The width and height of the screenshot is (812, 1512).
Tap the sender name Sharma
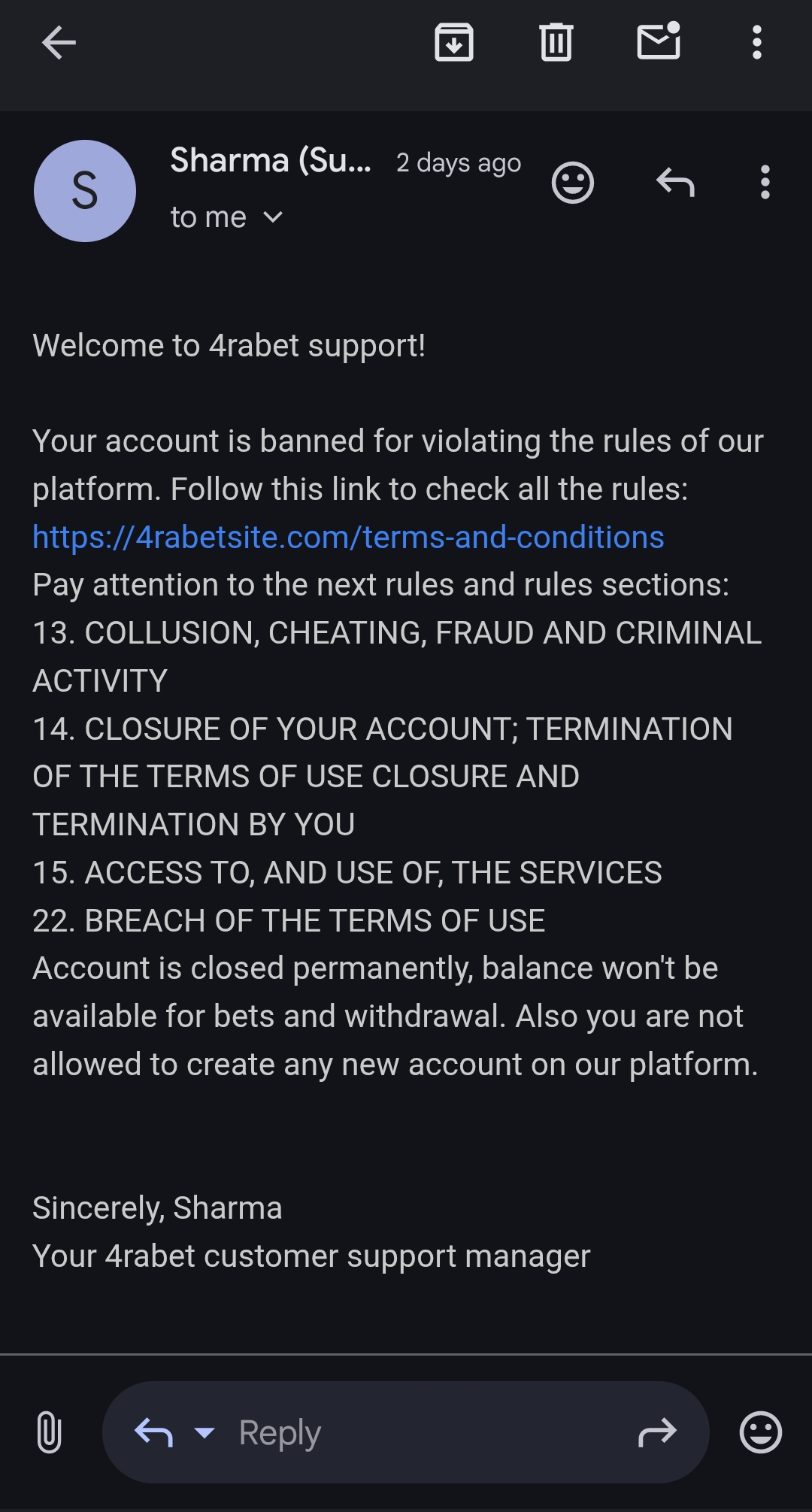pos(271,161)
